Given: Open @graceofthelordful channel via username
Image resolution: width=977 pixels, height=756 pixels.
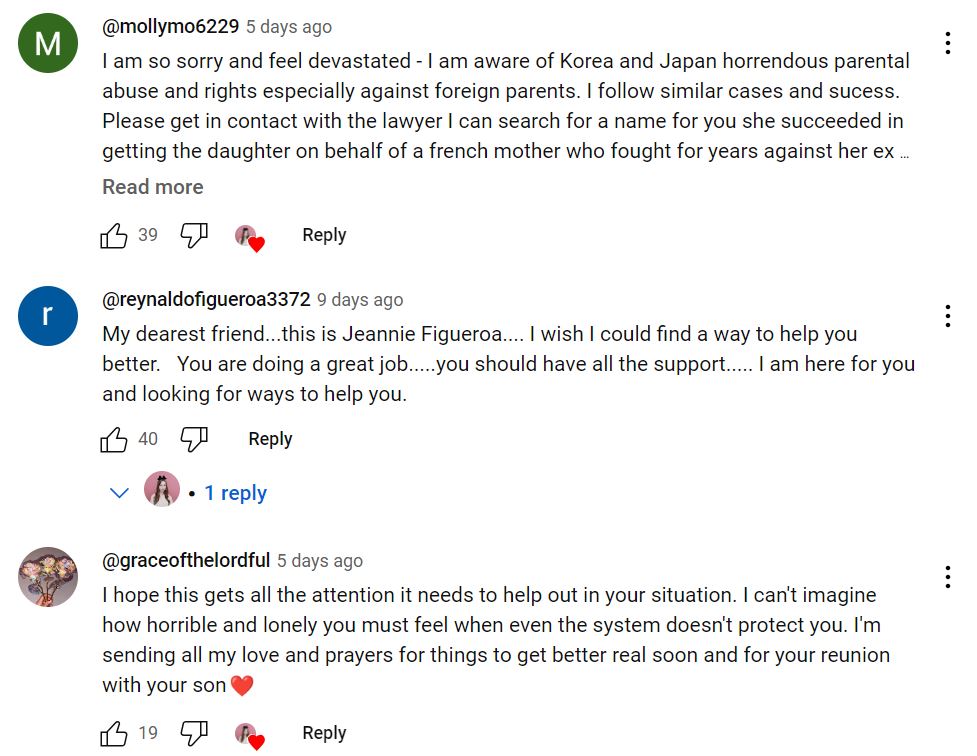Looking at the screenshot, I should (186, 560).
